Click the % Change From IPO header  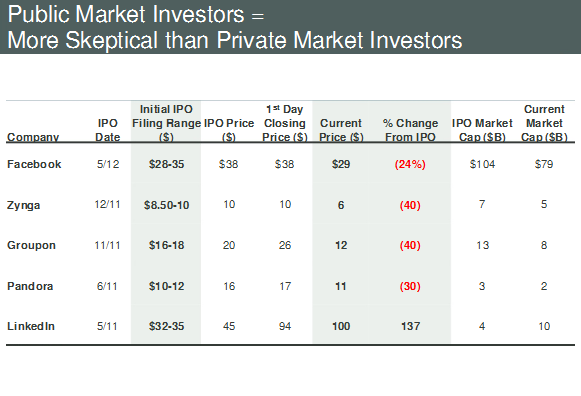411,130
